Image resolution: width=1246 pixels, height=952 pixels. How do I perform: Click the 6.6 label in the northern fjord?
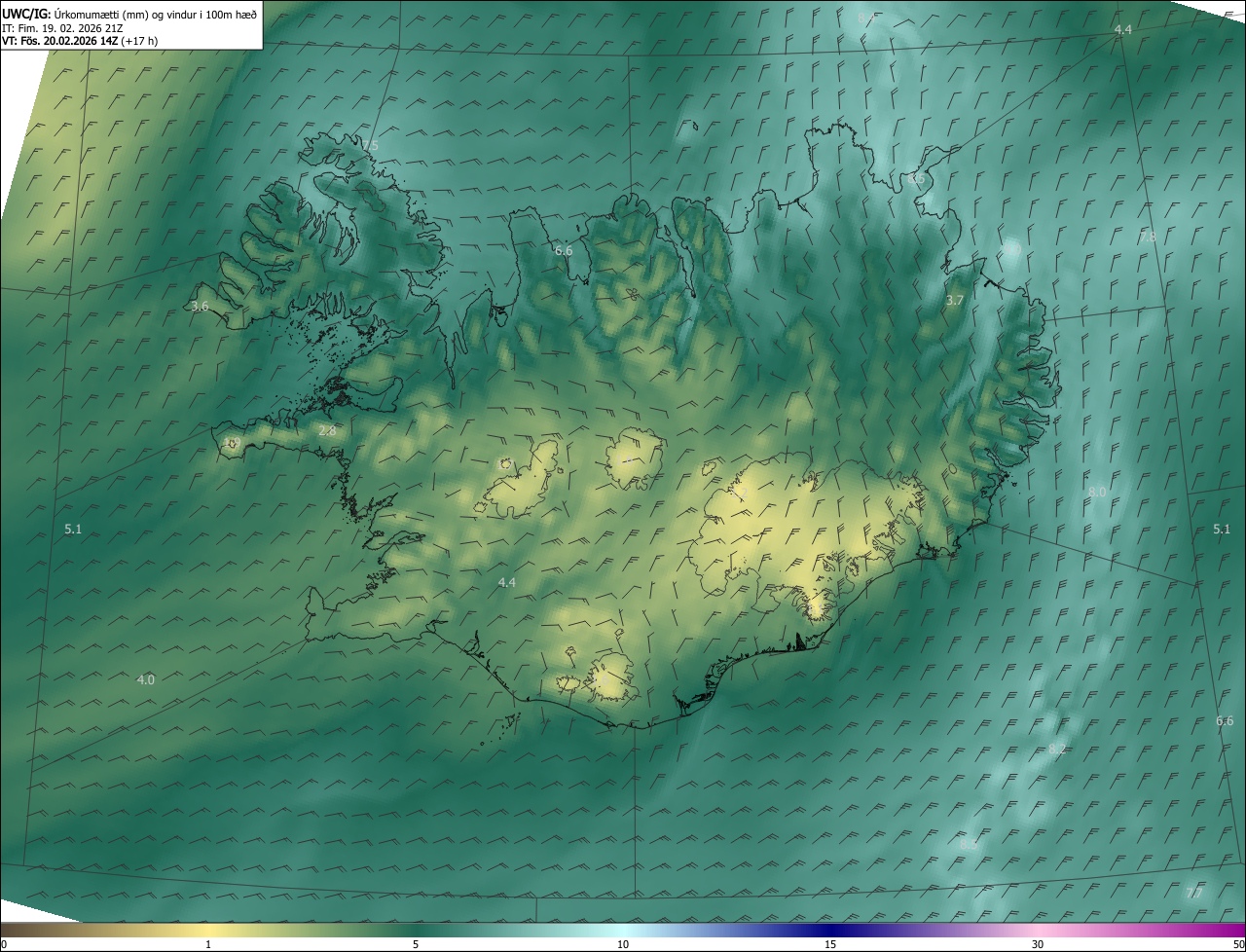564,251
